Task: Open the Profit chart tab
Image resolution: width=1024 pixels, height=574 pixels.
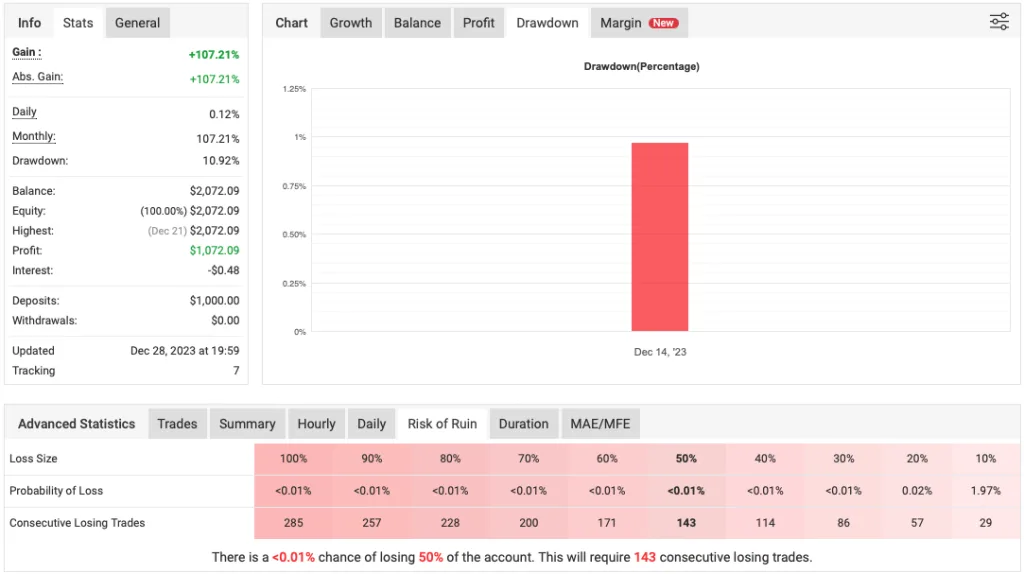Action: 479,23
